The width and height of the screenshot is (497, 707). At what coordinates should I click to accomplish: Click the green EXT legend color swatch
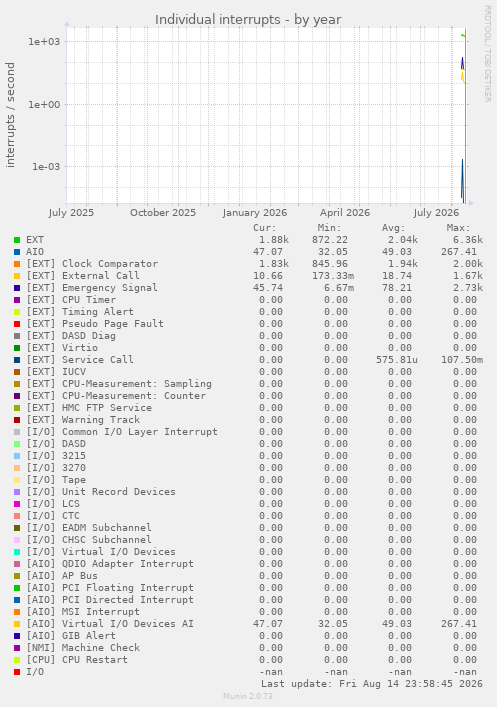[17, 240]
